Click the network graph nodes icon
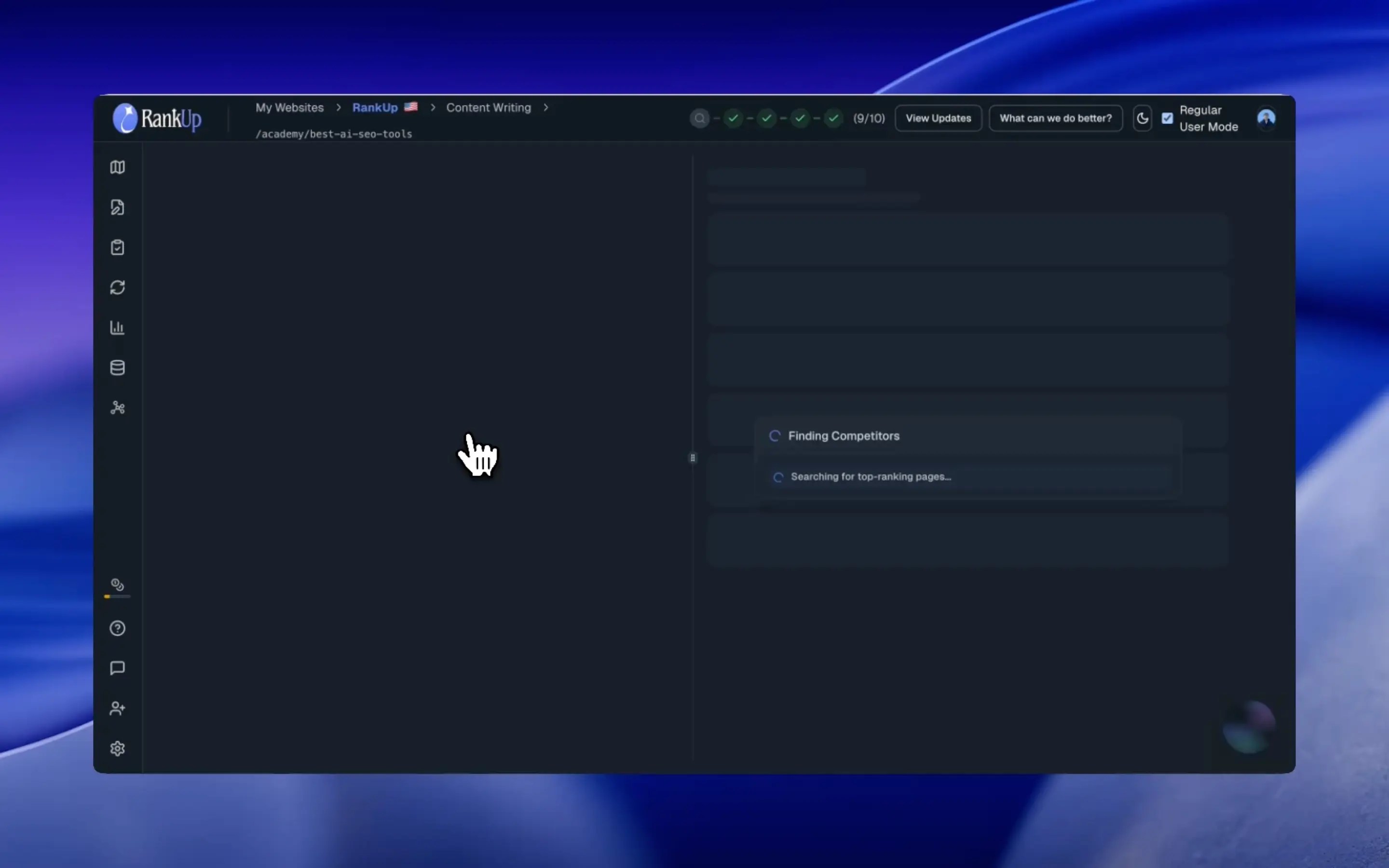Viewport: 1389px width, 868px height. [118, 408]
